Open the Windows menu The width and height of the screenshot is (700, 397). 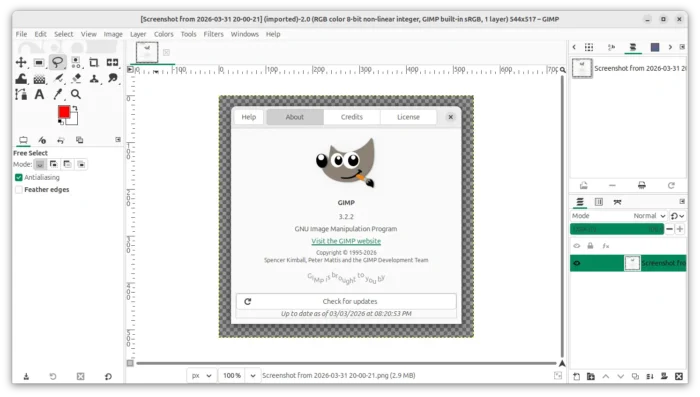click(x=244, y=34)
